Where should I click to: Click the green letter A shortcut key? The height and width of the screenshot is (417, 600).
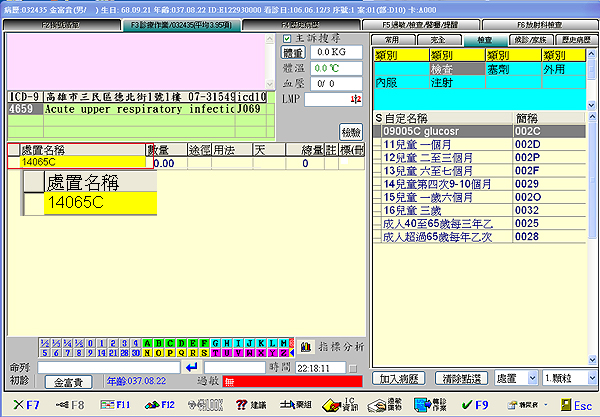[147, 342]
